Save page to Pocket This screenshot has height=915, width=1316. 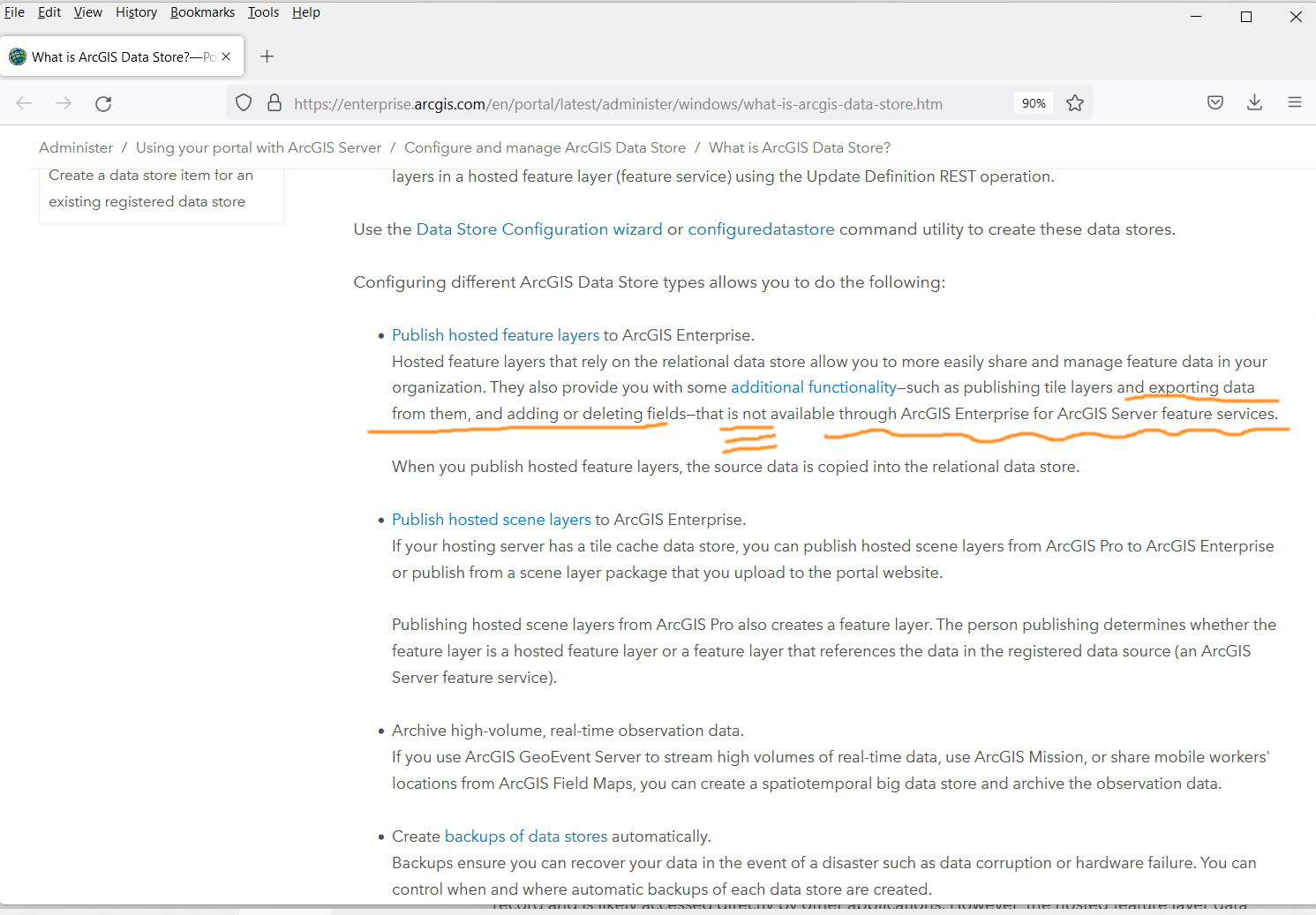coord(1215,102)
